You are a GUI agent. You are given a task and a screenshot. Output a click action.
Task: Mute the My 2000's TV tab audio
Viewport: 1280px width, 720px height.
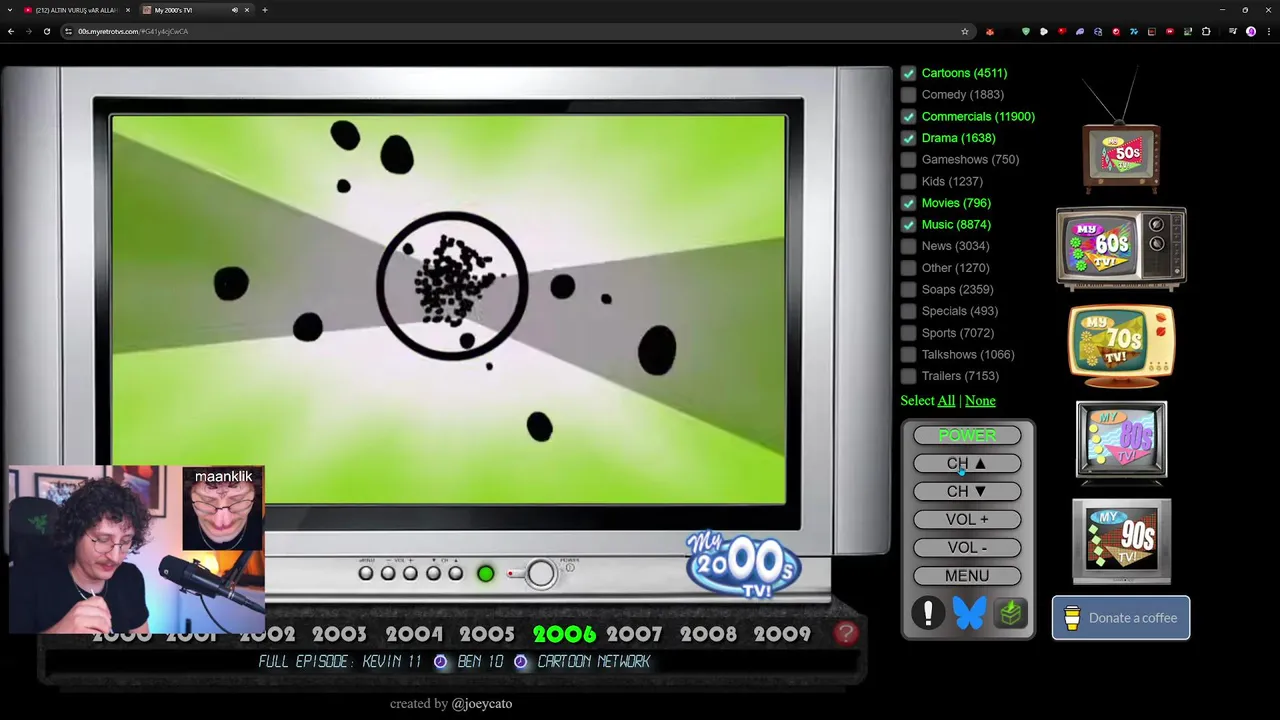pyautogui.click(x=235, y=10)
